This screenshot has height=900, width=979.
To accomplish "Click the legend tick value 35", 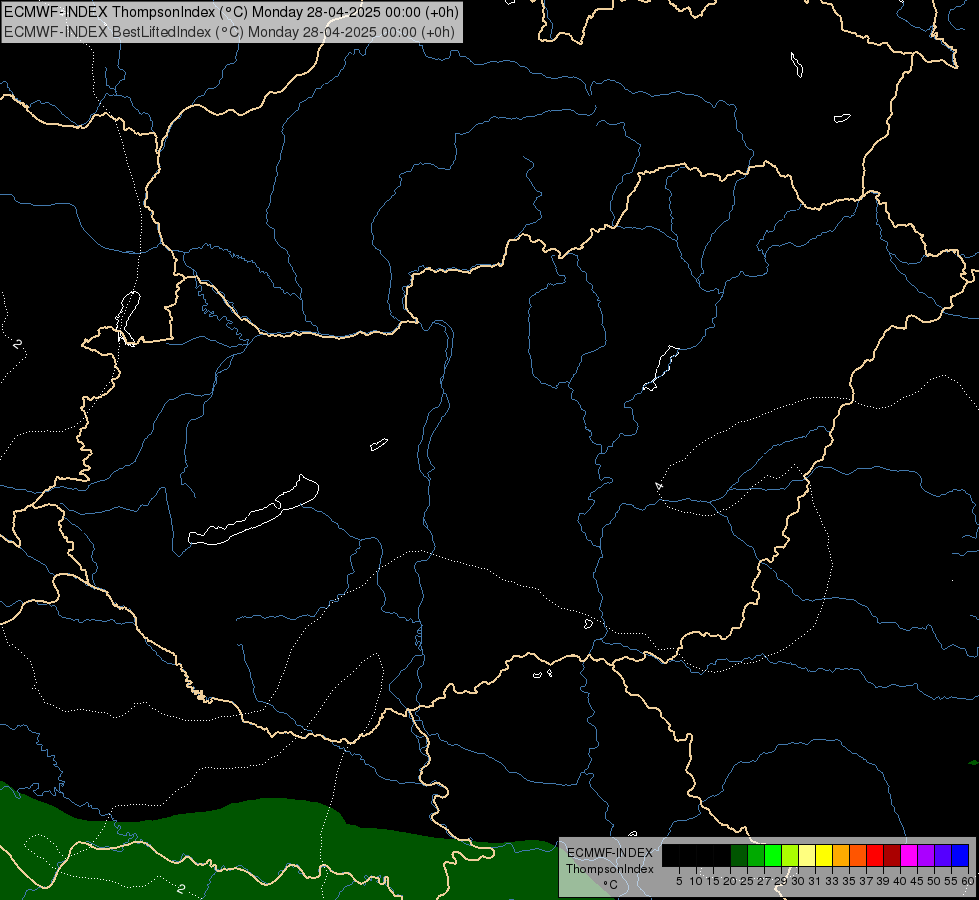I will 849,881.
